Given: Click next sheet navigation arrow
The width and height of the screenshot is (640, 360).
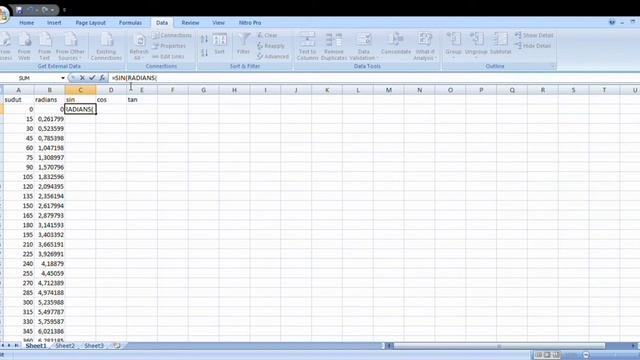Looking at the screenshot, I should (9, 346).
